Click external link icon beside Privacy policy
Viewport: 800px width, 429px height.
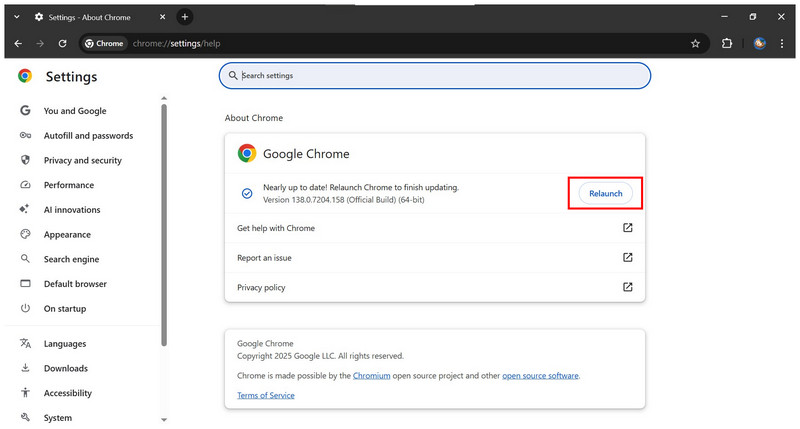pos(627,287)
